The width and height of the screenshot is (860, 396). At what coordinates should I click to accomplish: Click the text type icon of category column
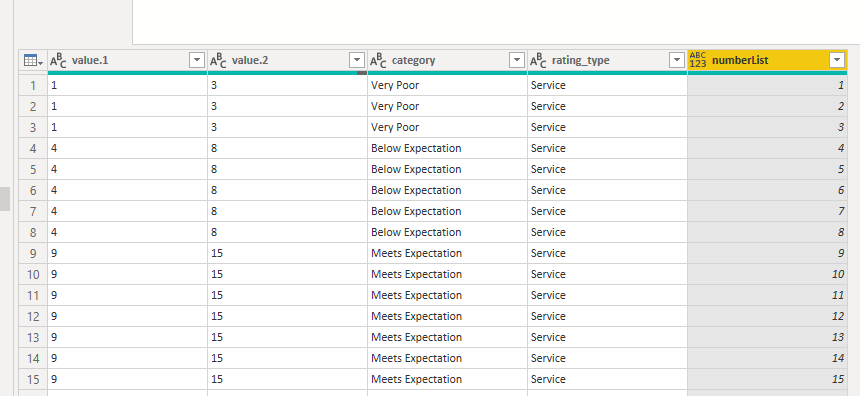[x=378, y=61]
